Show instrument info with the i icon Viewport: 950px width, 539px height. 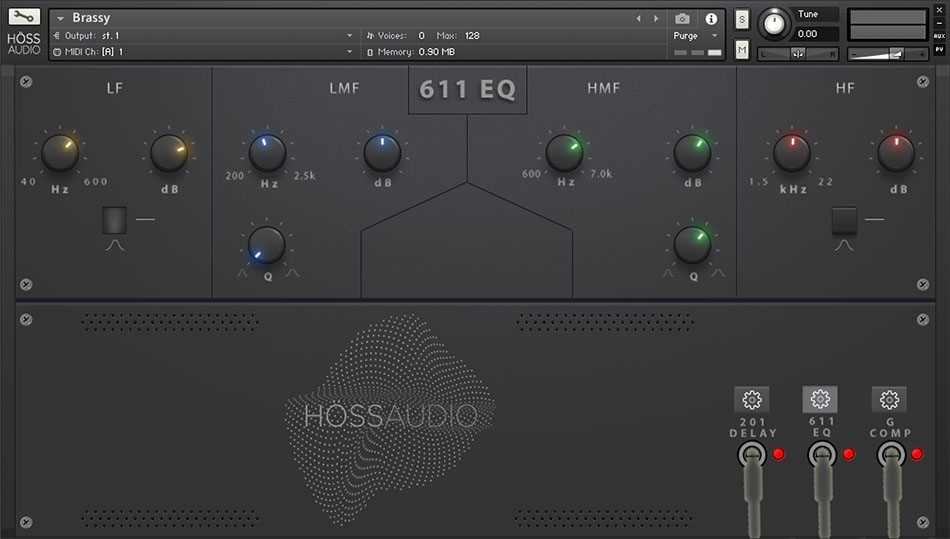click(x=711, y=19)
